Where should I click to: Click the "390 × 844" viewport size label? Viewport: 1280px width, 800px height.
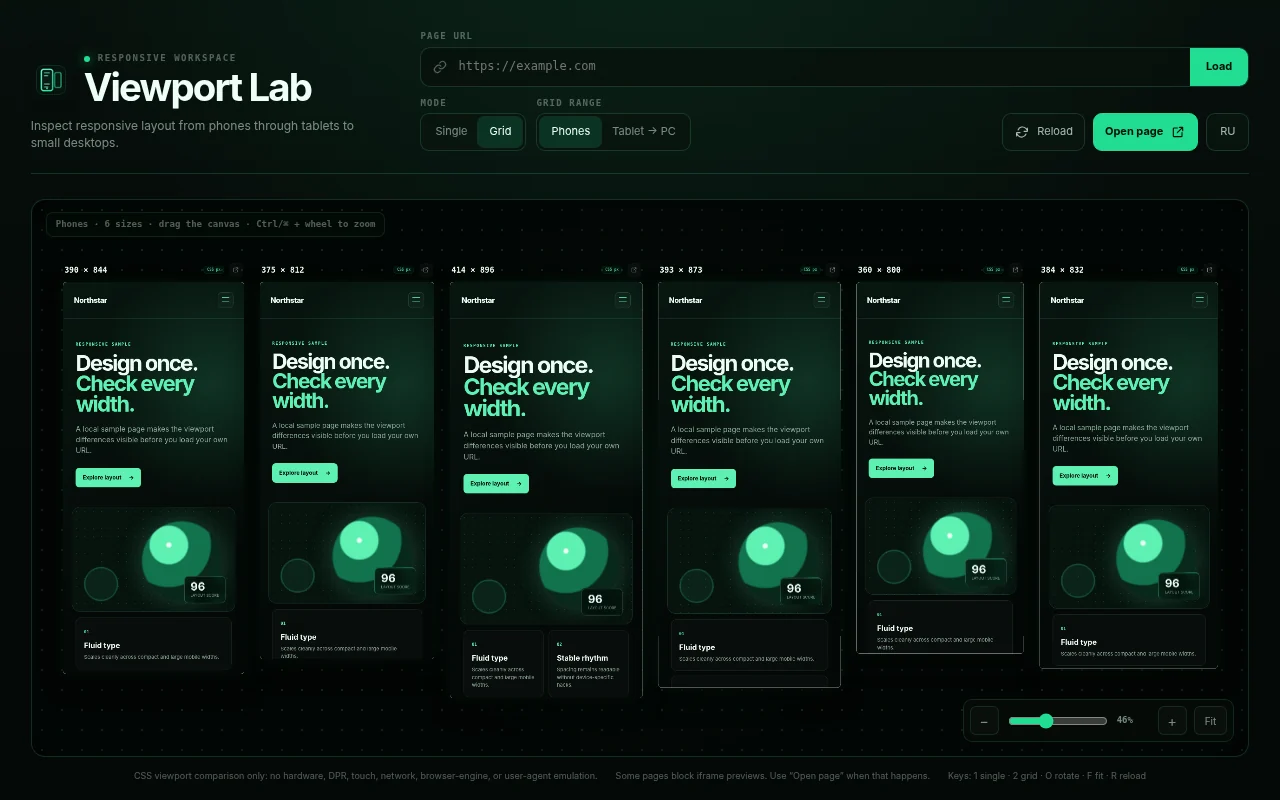(x=86, y=270)
